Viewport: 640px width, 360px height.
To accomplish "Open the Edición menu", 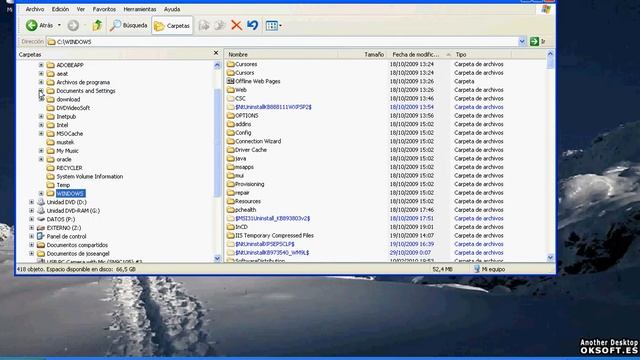I will click(60, 9).
